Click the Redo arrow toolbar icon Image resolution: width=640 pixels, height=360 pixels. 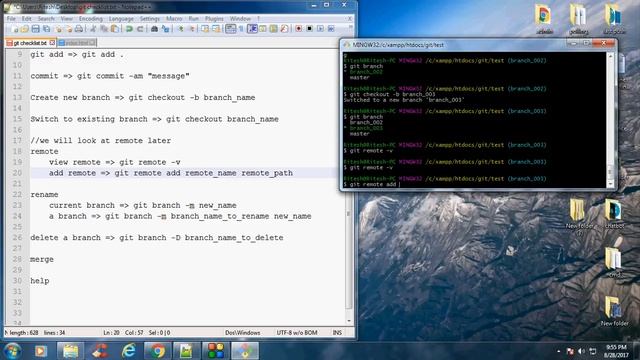pyautogui.click(x=140, y=29)
